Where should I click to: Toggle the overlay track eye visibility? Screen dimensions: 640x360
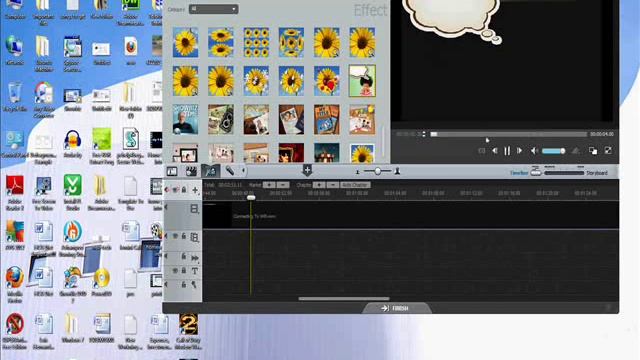tap(175, 236)
